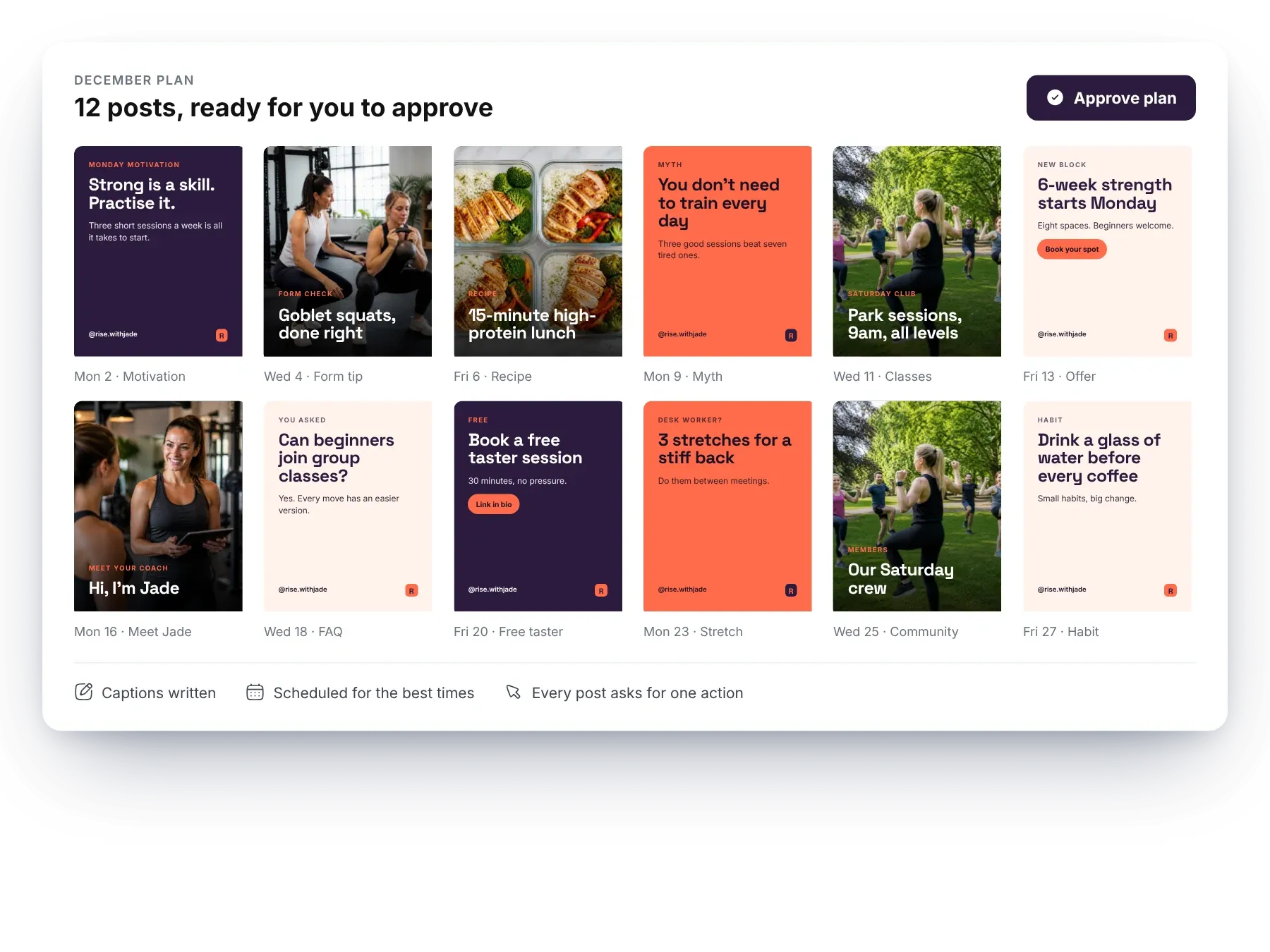Click the 'Fri 13 · Offer' label
This screenshot has height=952, width=1270.
point(1059,377)
